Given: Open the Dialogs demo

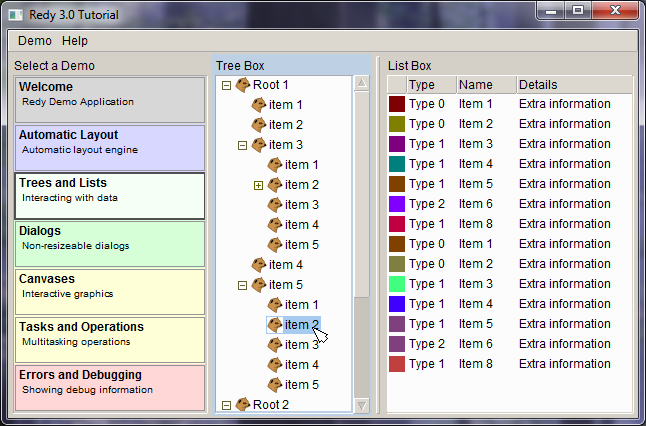Looking at the screenshot, I should [x=110, y=244].
